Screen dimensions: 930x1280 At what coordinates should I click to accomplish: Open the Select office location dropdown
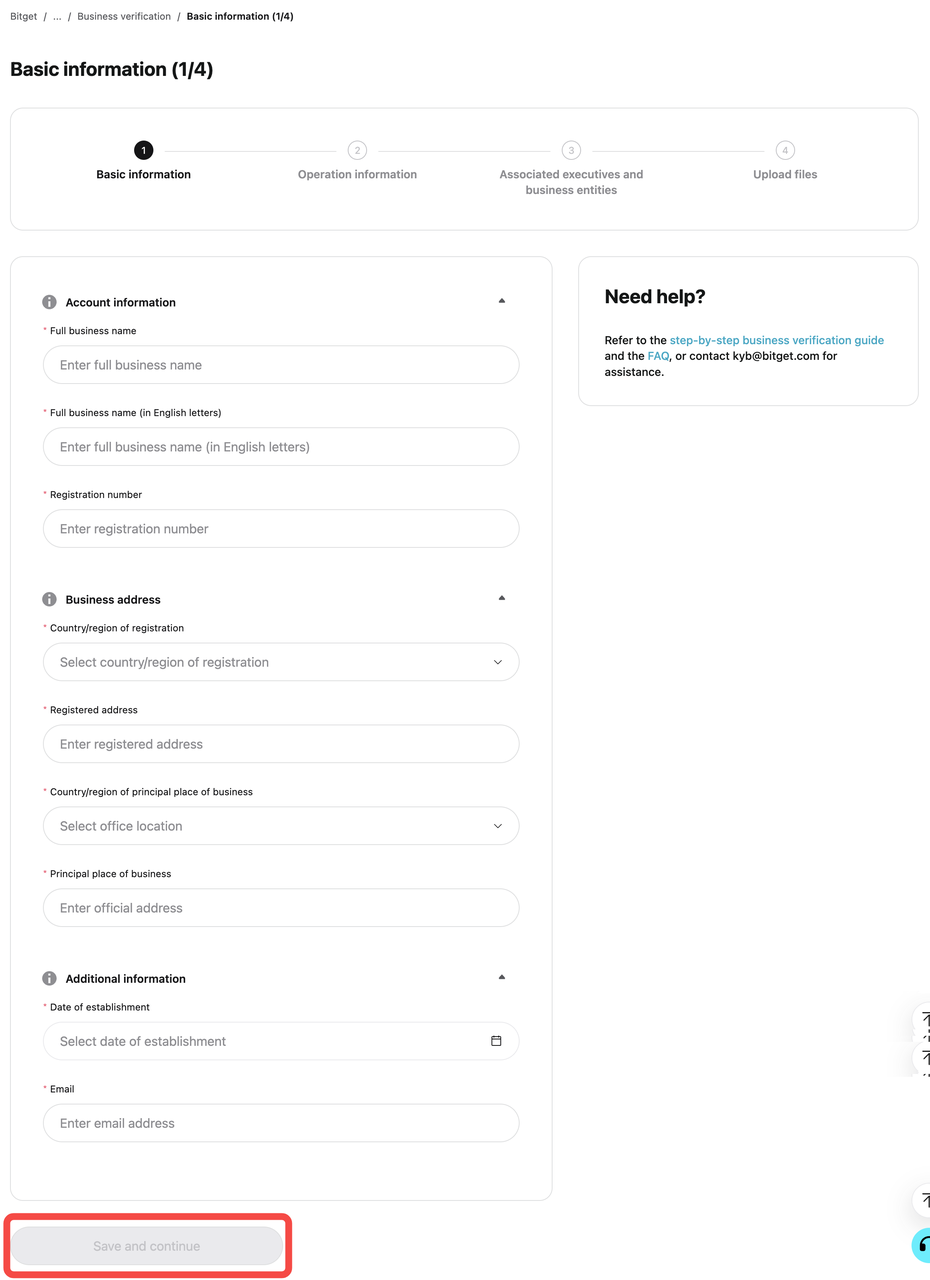click(x=281, y=825)
